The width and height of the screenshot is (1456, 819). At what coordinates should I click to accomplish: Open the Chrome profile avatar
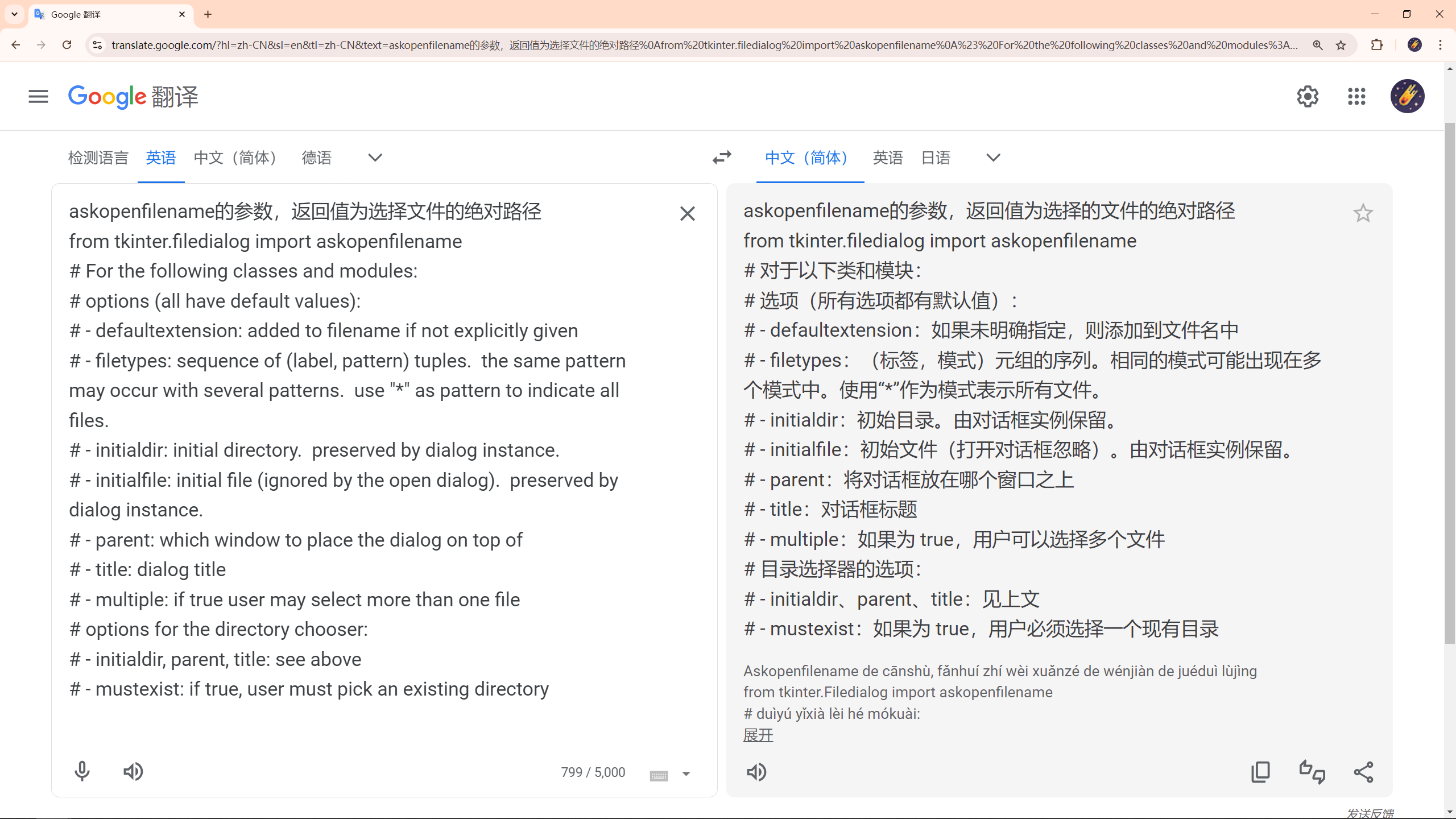(x=1414, y=45)
